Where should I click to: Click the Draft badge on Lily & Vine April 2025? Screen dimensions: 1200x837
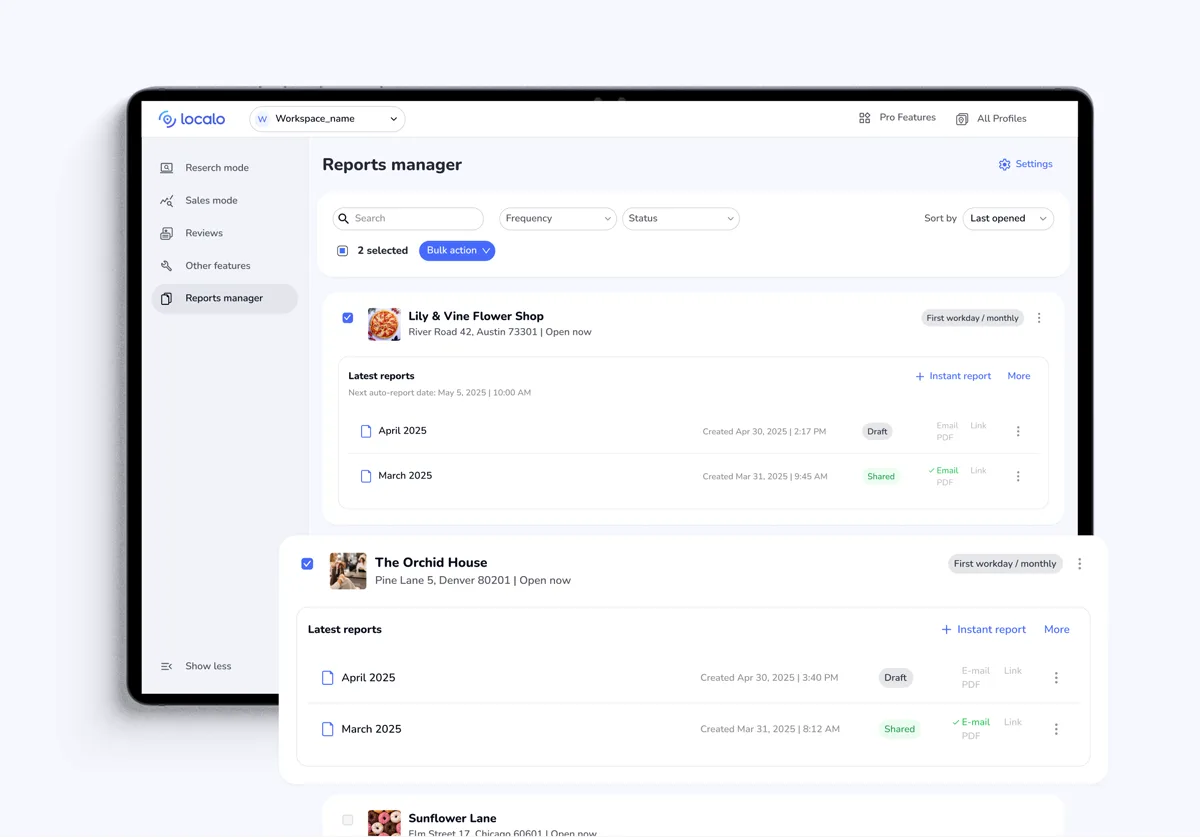pyautogui.click(x=877, y=432)
